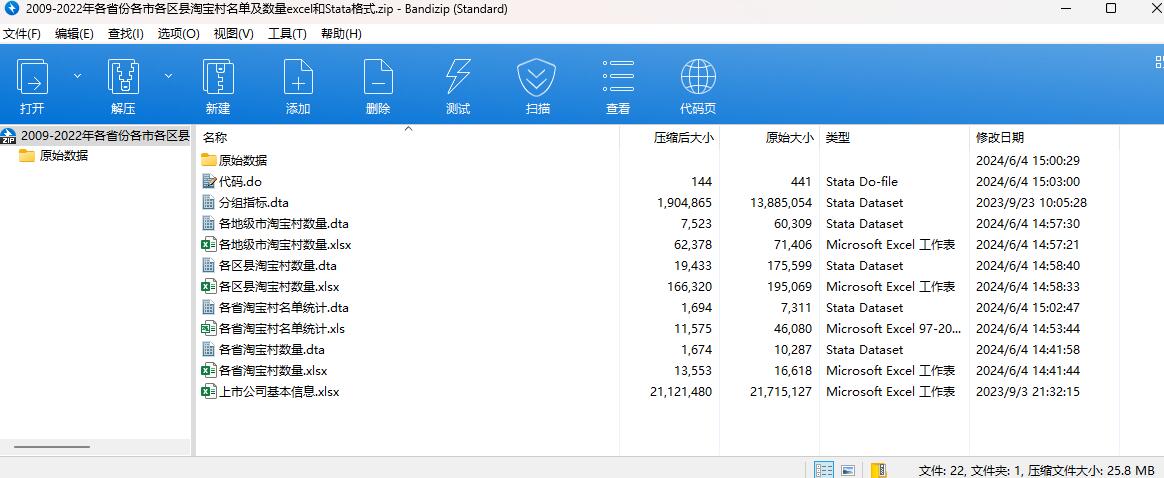Click the 新建 (New archive) toolbar icon

click(x=218, y=77)
